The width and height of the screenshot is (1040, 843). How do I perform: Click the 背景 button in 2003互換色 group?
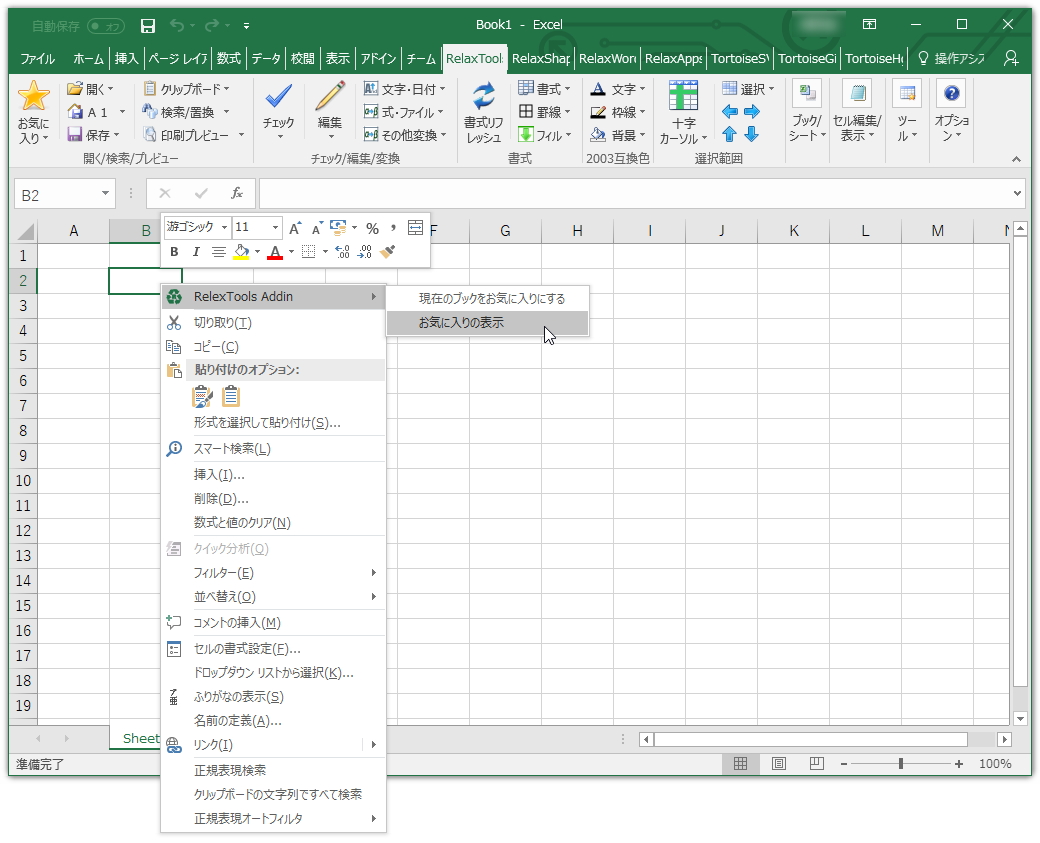tap(618, 135)
